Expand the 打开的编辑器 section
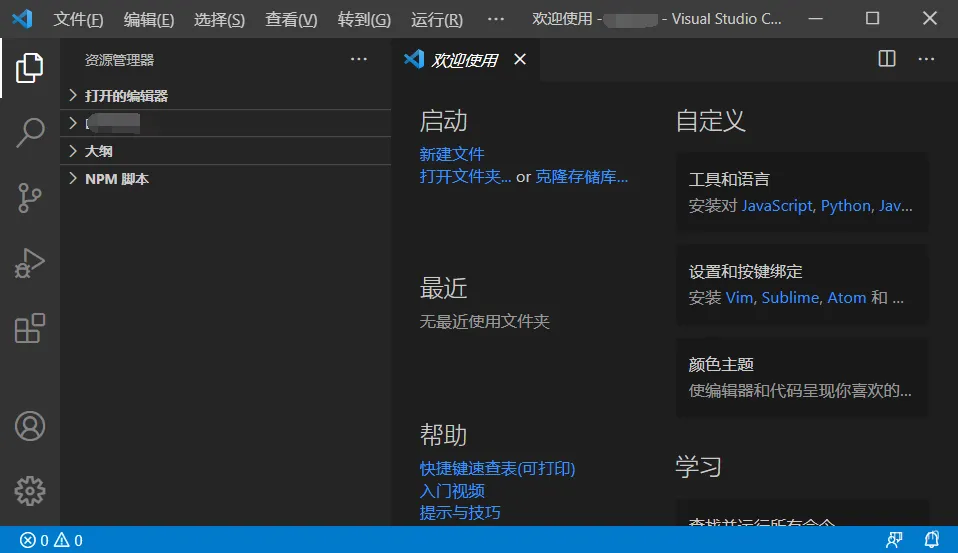This screenshot has width=958, height=553. coord(225,95)
